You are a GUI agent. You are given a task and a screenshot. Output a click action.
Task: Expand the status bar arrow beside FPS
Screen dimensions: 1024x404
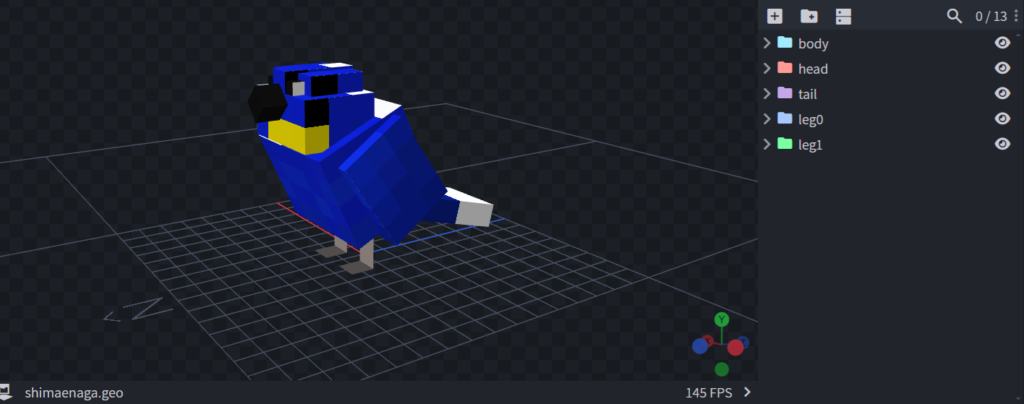[746, 392]
